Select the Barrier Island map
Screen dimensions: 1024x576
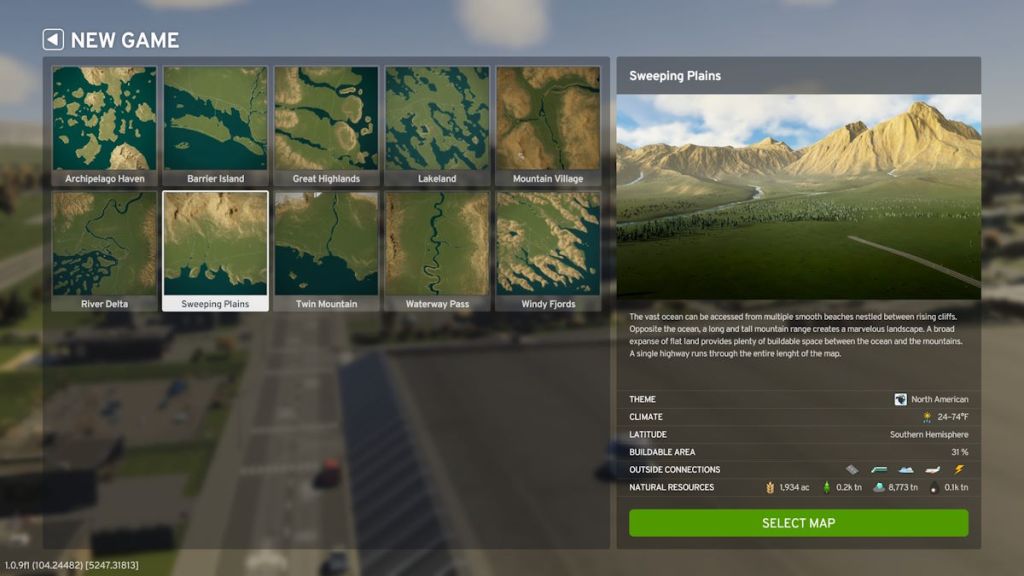point(215,120)
